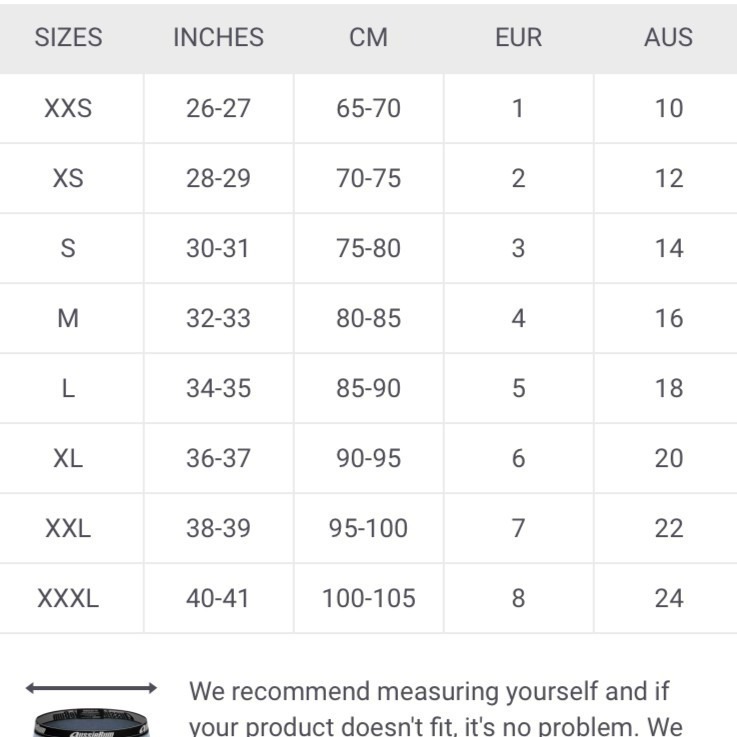Click the INCHES column header

[x=218, y=38]
